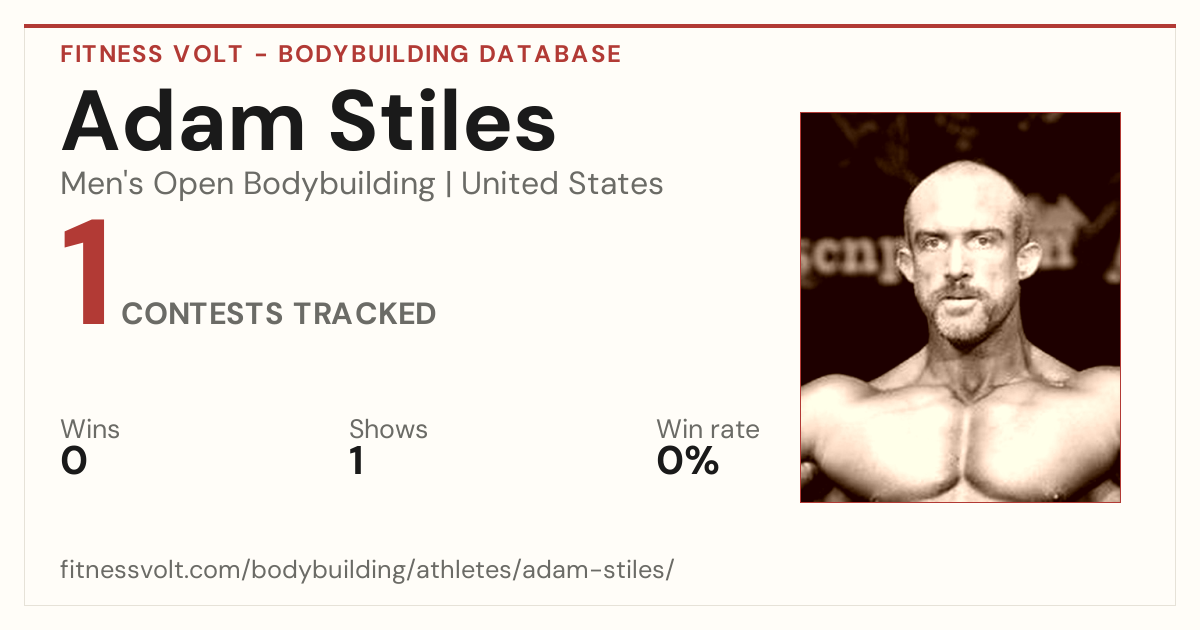Click the shows value 1

[x=356, y=462]
